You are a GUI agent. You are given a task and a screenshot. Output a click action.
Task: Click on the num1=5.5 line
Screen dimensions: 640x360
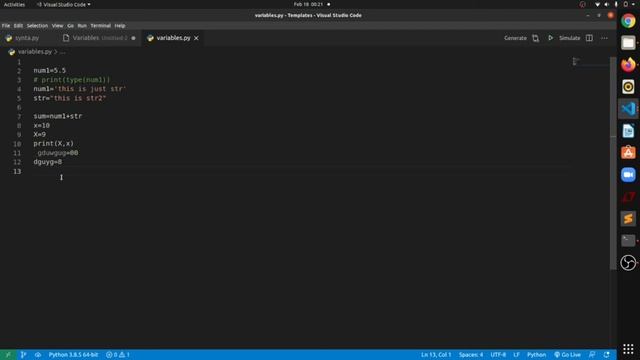(49, 71)
